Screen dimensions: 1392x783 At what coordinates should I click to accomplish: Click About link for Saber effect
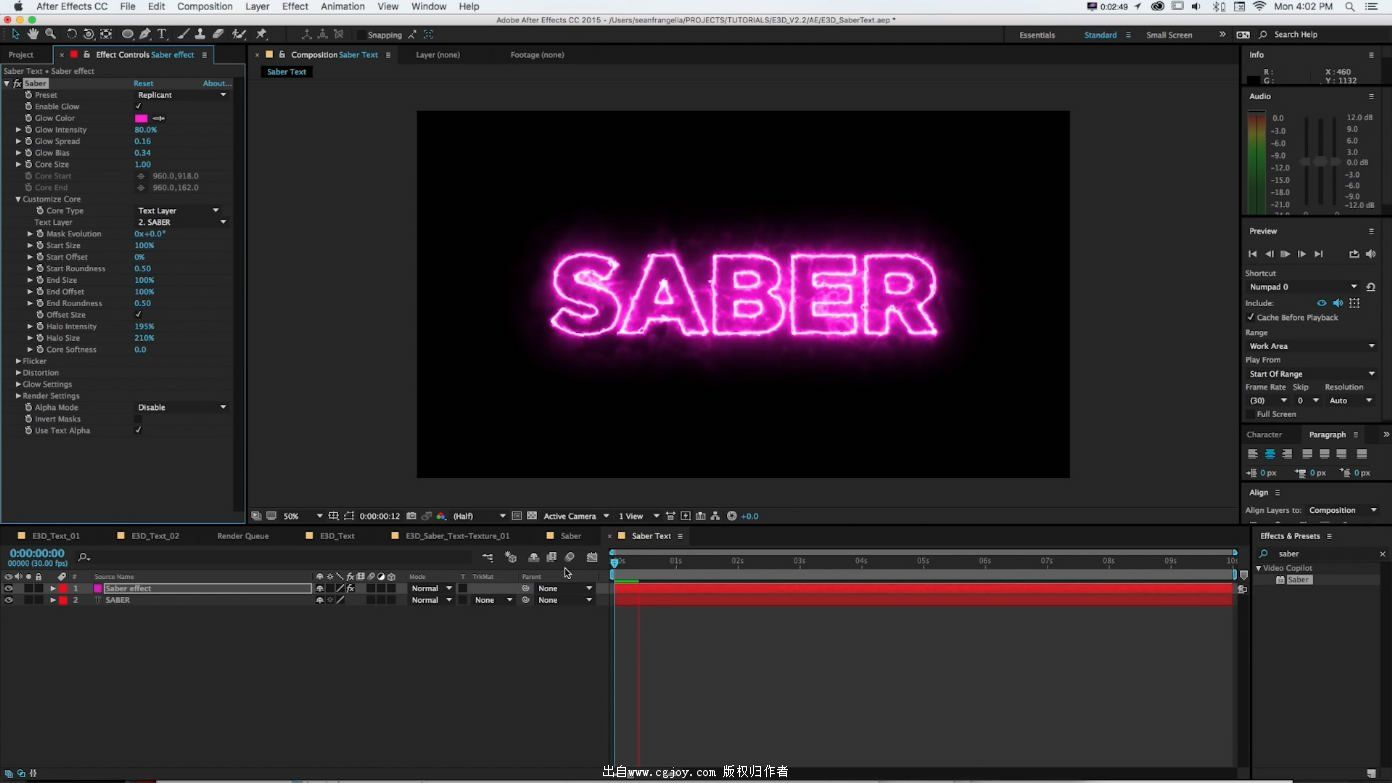click(x=216, y=83)
